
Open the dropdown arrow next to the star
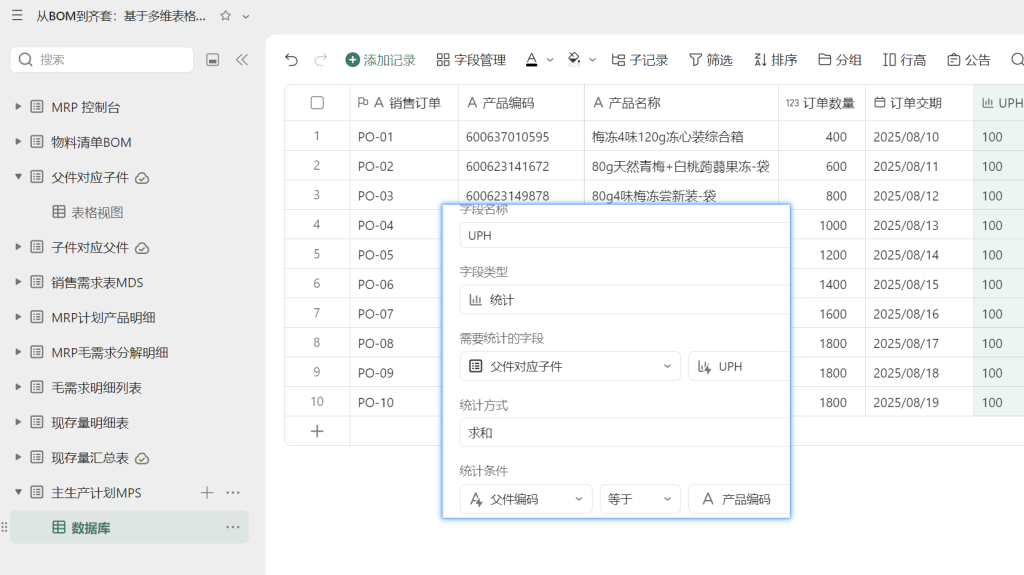246,16
